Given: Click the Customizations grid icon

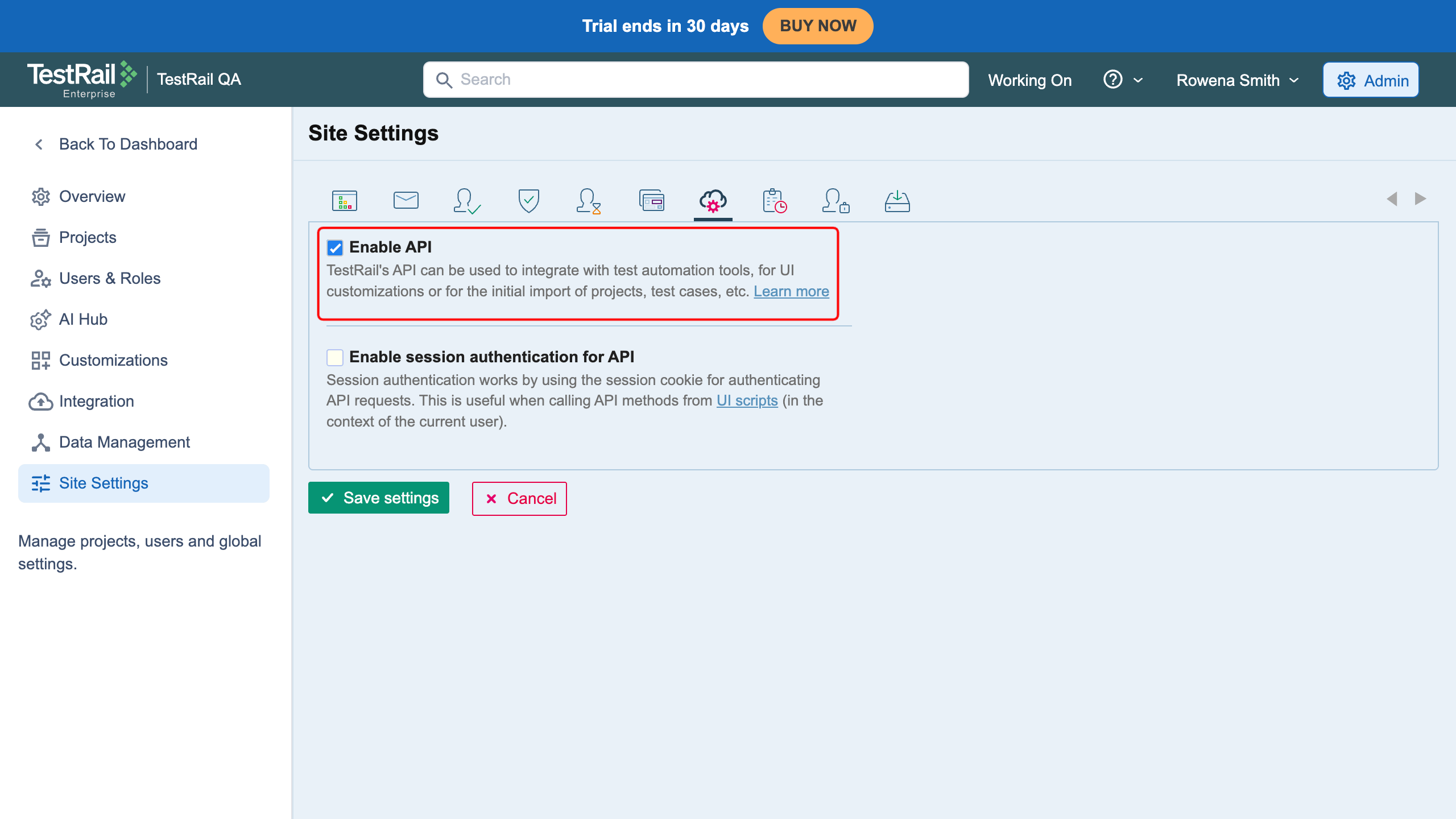Looking at the screenshot, I should pyautogui.click(x=41, y=361).
